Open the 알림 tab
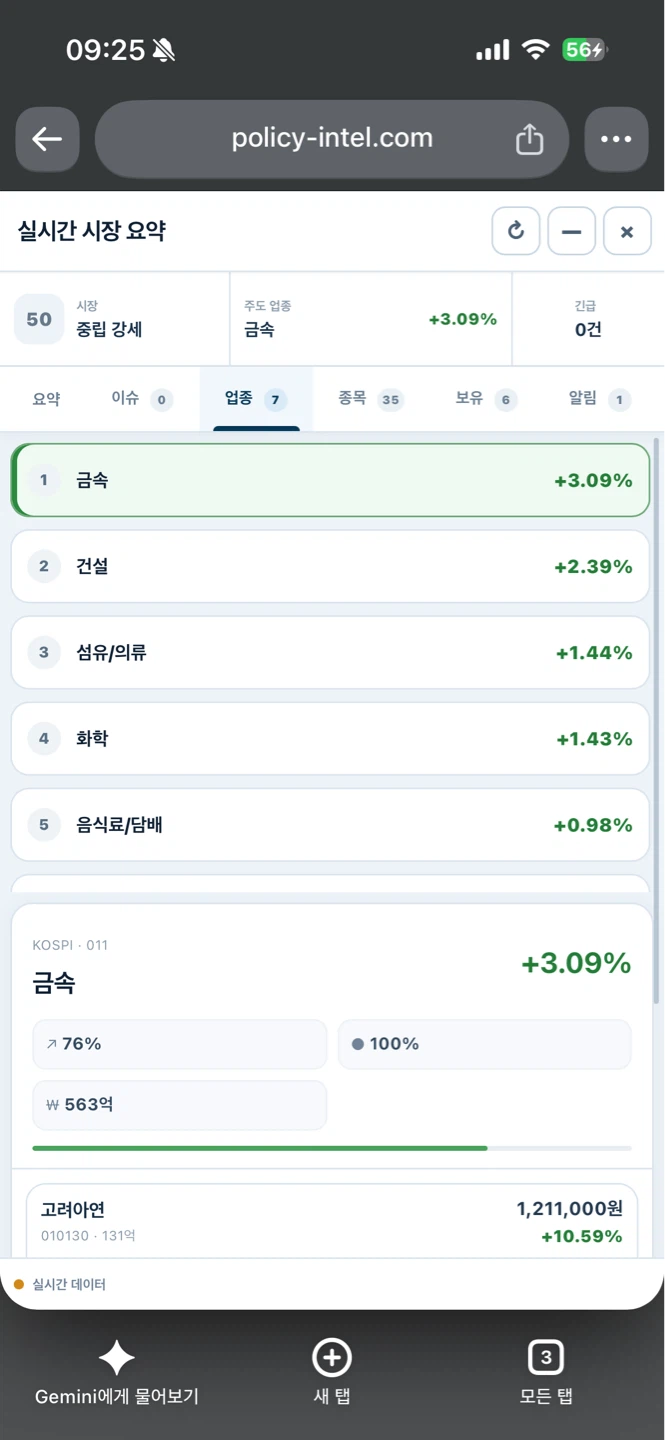 [599, 399]
